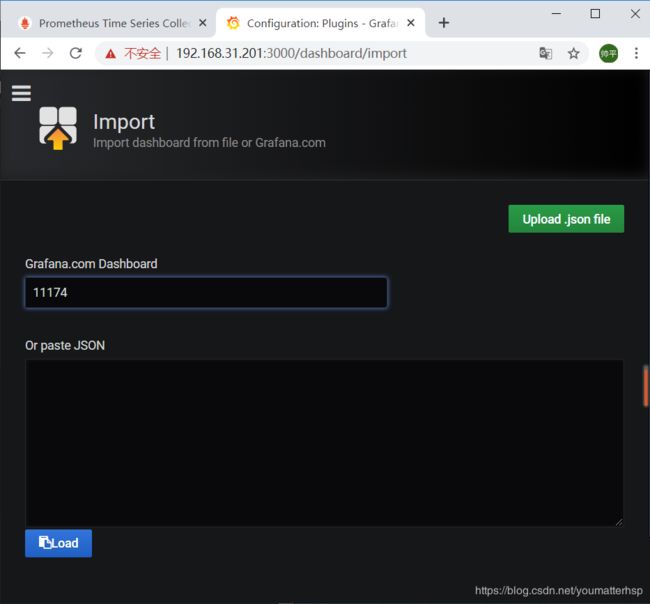Go forward in browser history
Screen dimensions: 650x604
48,53
